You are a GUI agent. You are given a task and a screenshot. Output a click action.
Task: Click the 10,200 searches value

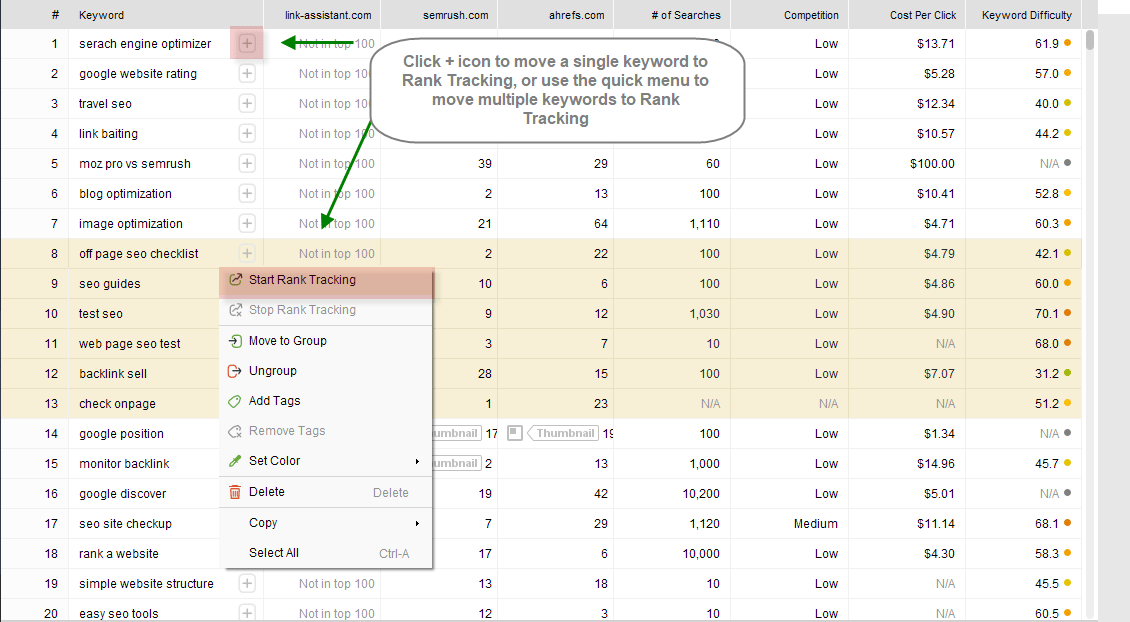(701, 494)
